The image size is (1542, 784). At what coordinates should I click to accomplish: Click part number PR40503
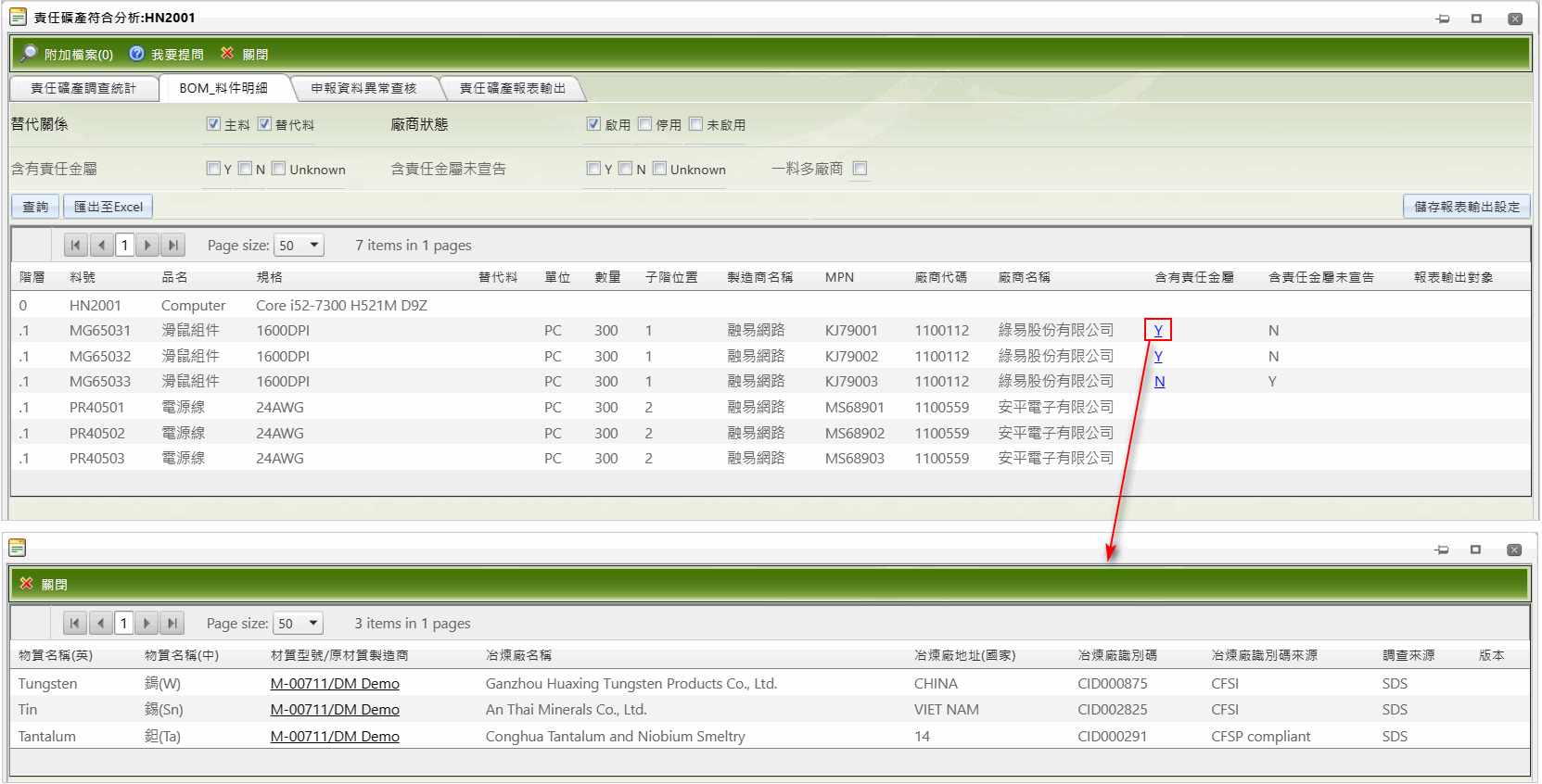pyautogui.click(x=96, y=458)
